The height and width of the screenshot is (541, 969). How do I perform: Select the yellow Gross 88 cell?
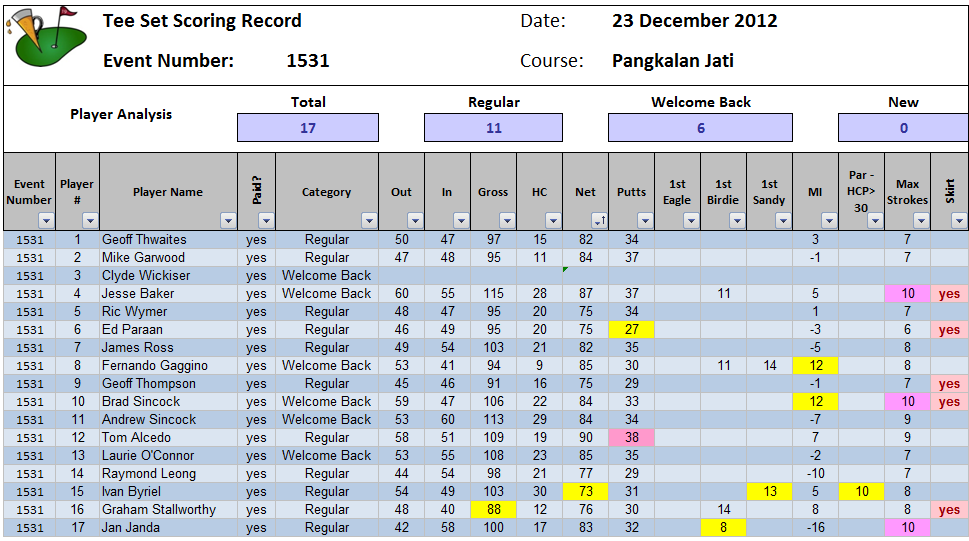[494, 510]
